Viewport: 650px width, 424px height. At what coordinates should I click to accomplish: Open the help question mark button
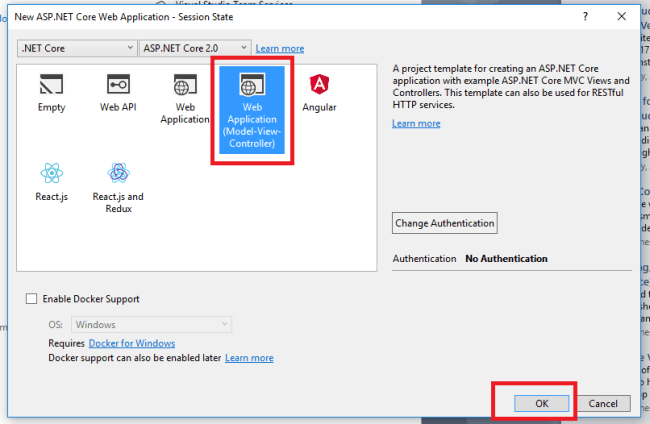point(585,17)
